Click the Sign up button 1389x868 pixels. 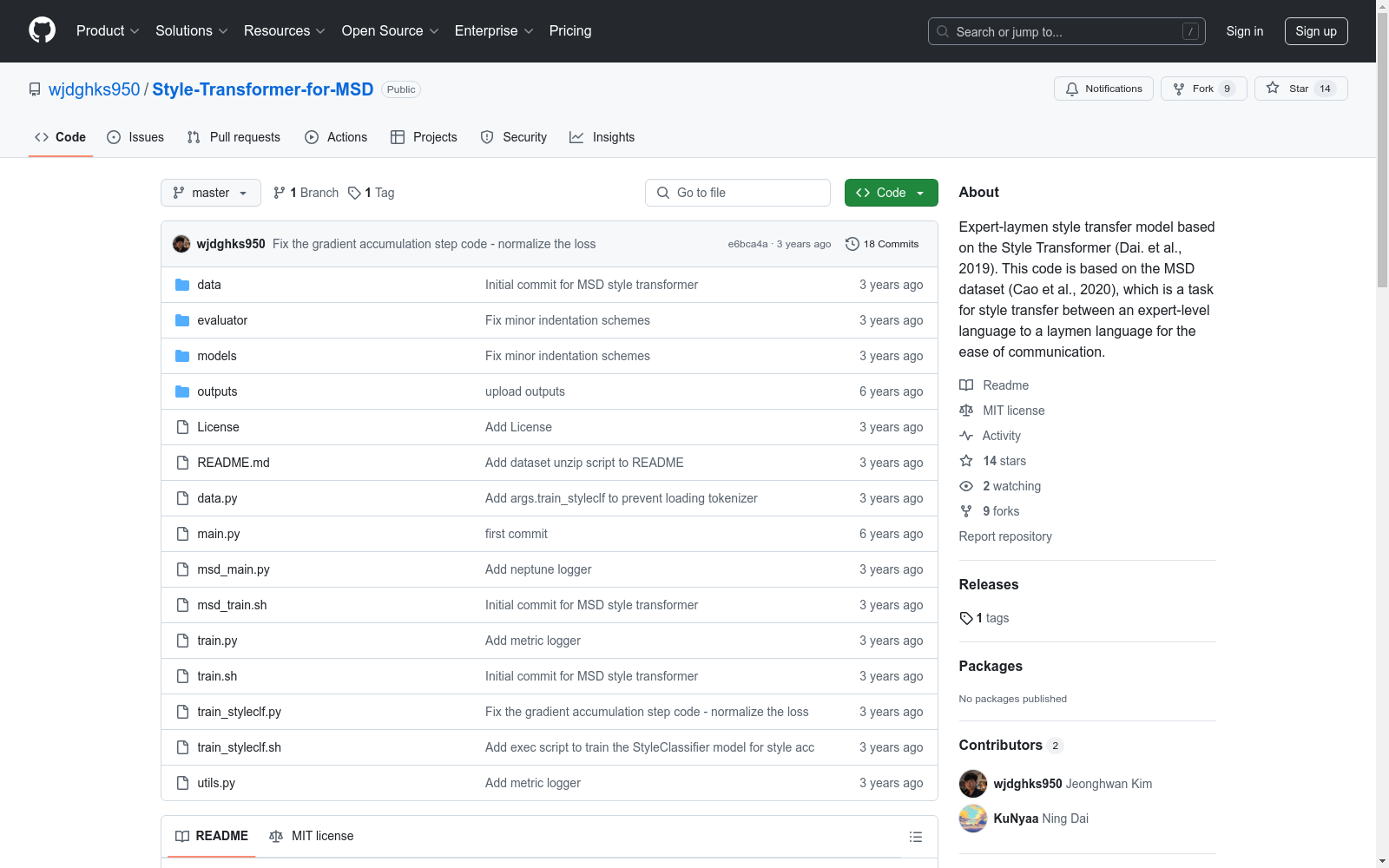pyautogui.click(x=1316, y=31)
